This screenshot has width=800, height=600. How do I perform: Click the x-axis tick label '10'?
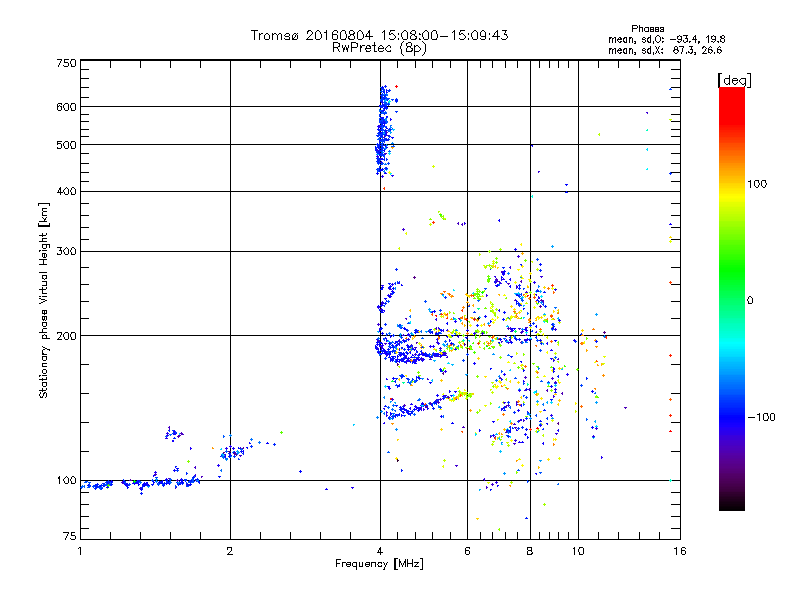578,551
